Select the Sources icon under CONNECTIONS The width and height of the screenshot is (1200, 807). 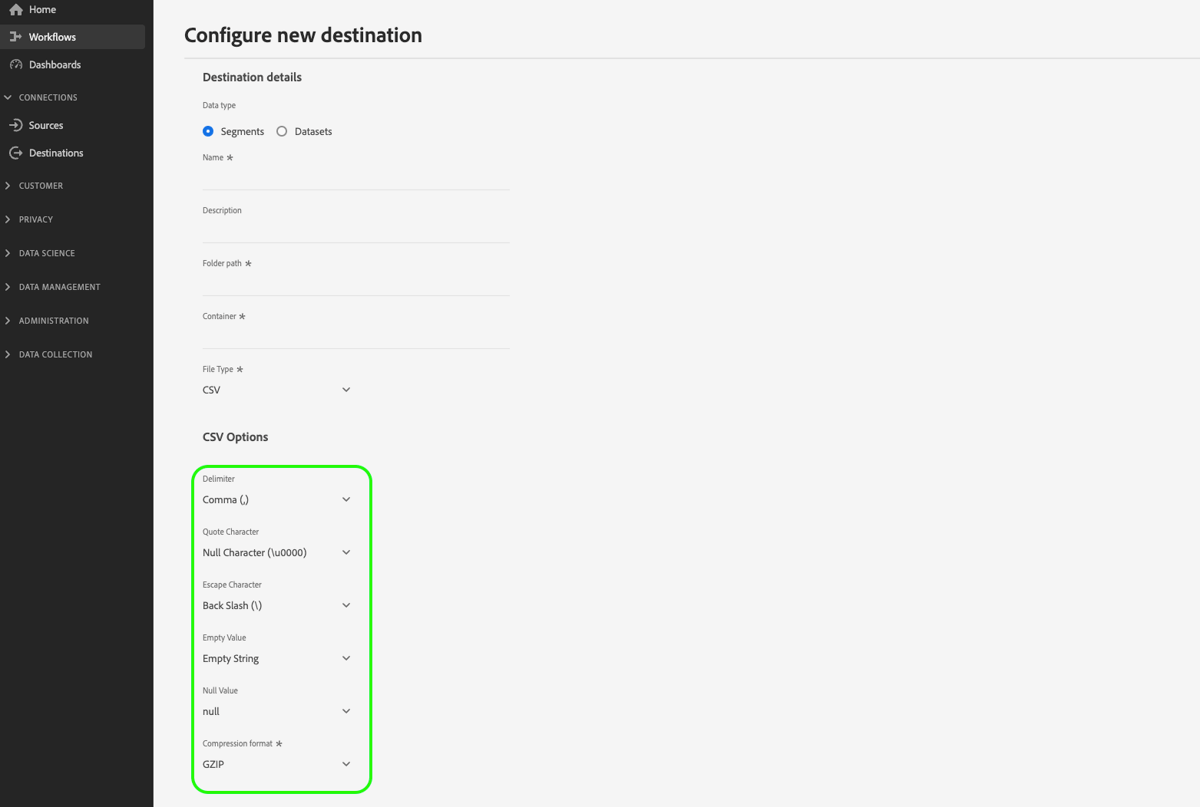16,125
